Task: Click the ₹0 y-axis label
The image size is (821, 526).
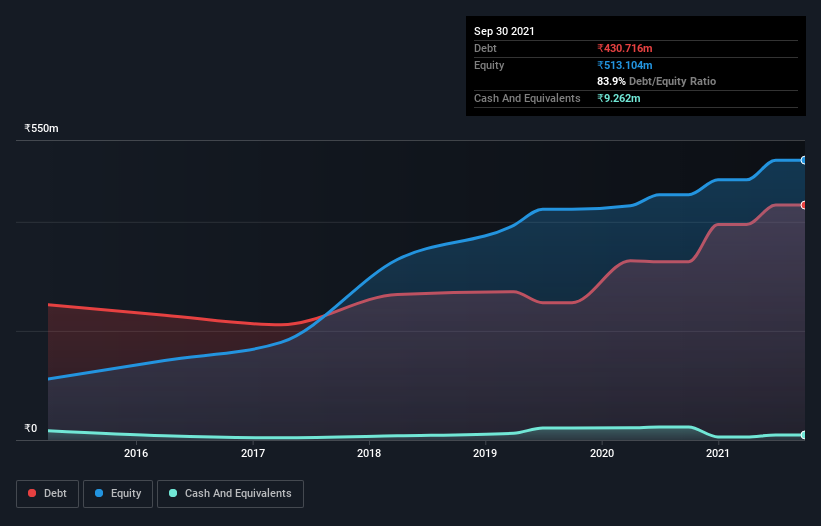Action: pos(31,428)
